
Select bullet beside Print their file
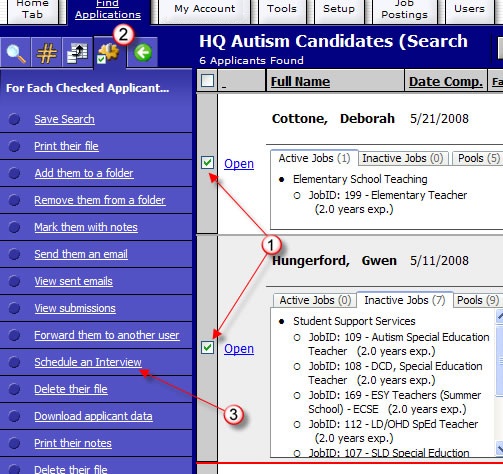(14, 146)
